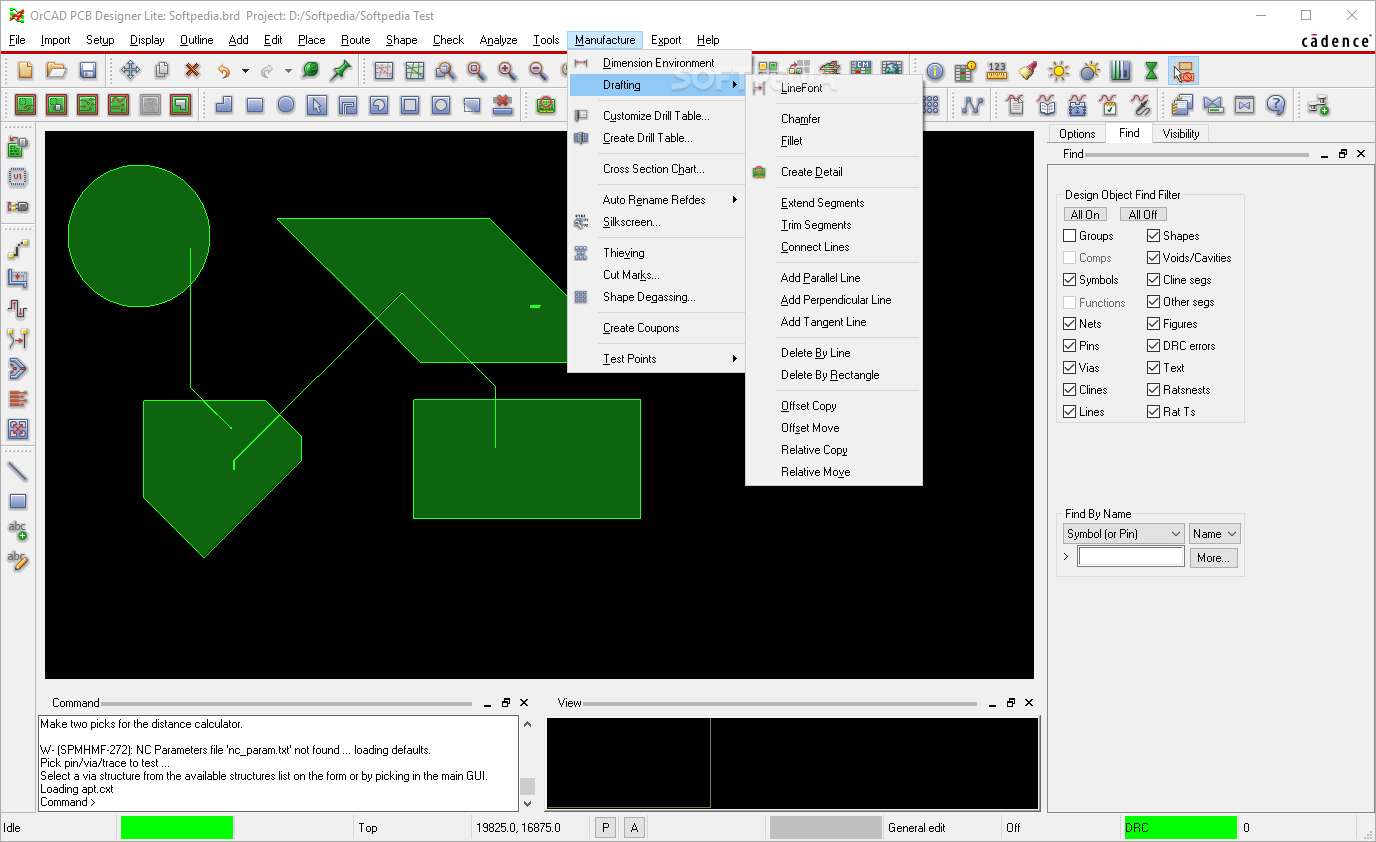Open the Name dropdown in Find By Name
The height and width of the screenshot is (842, 1376).
1215,534
